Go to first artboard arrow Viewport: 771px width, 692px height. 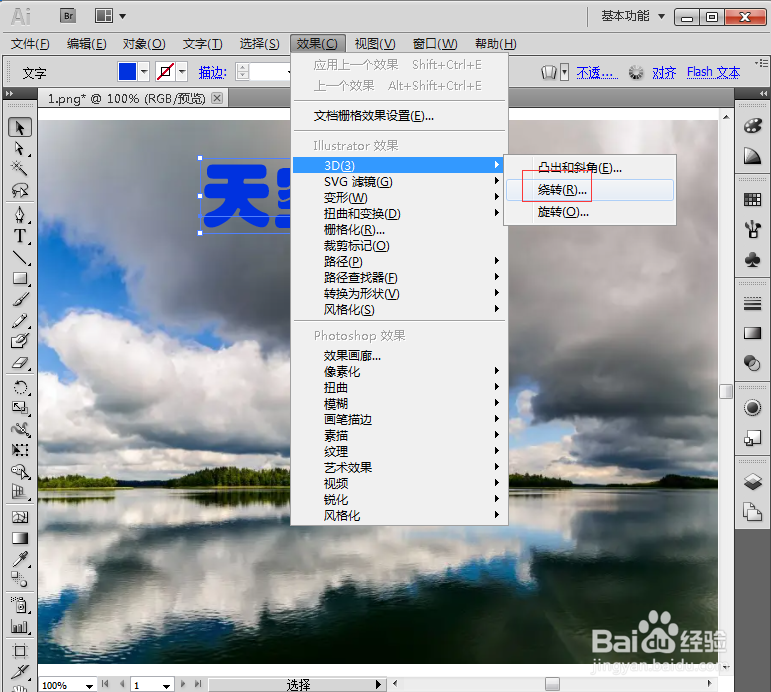click(x=105, y=684)
